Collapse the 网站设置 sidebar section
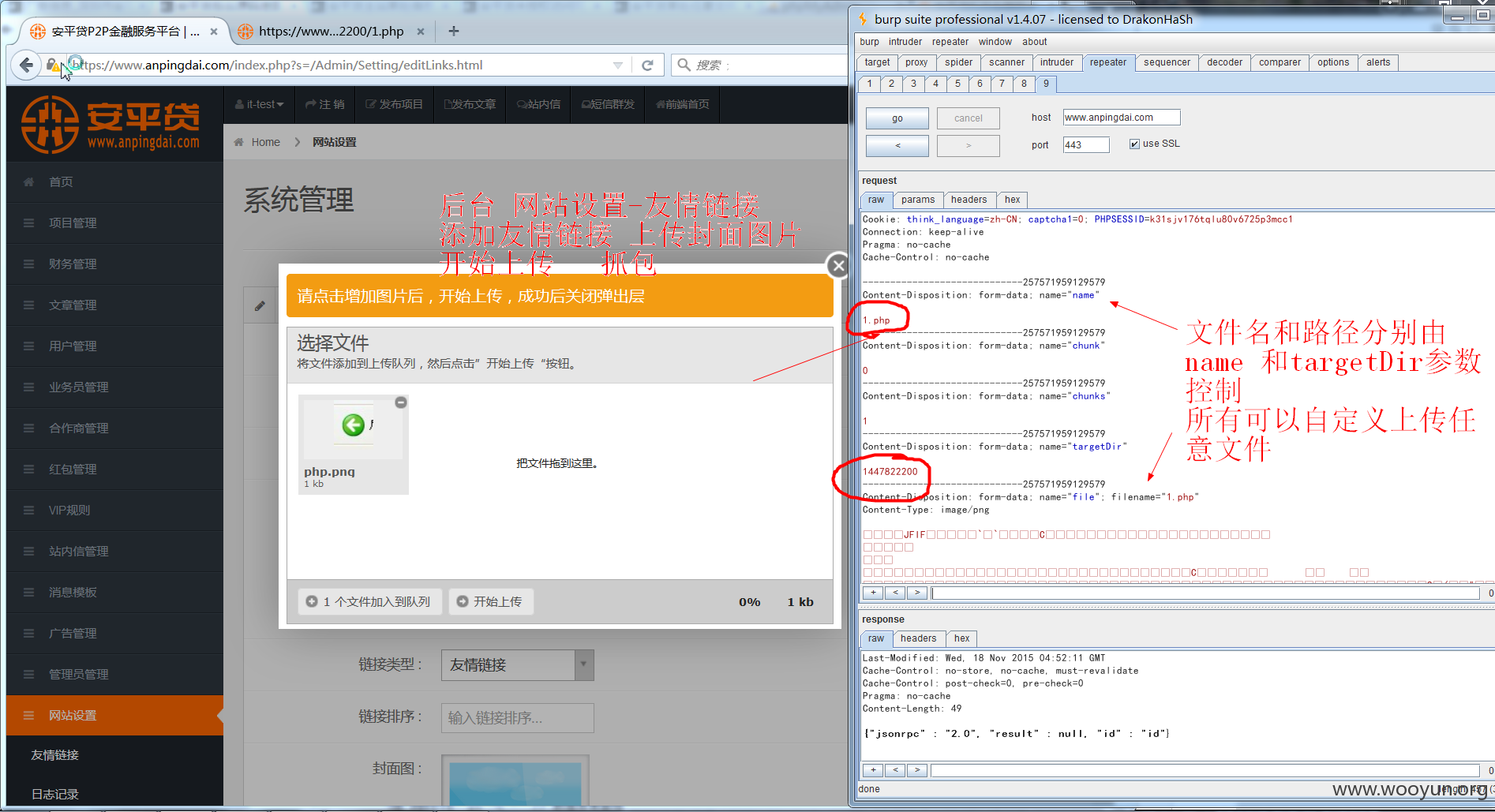The width and height of the screenshot is (1495, 812). tap(114, 715)
